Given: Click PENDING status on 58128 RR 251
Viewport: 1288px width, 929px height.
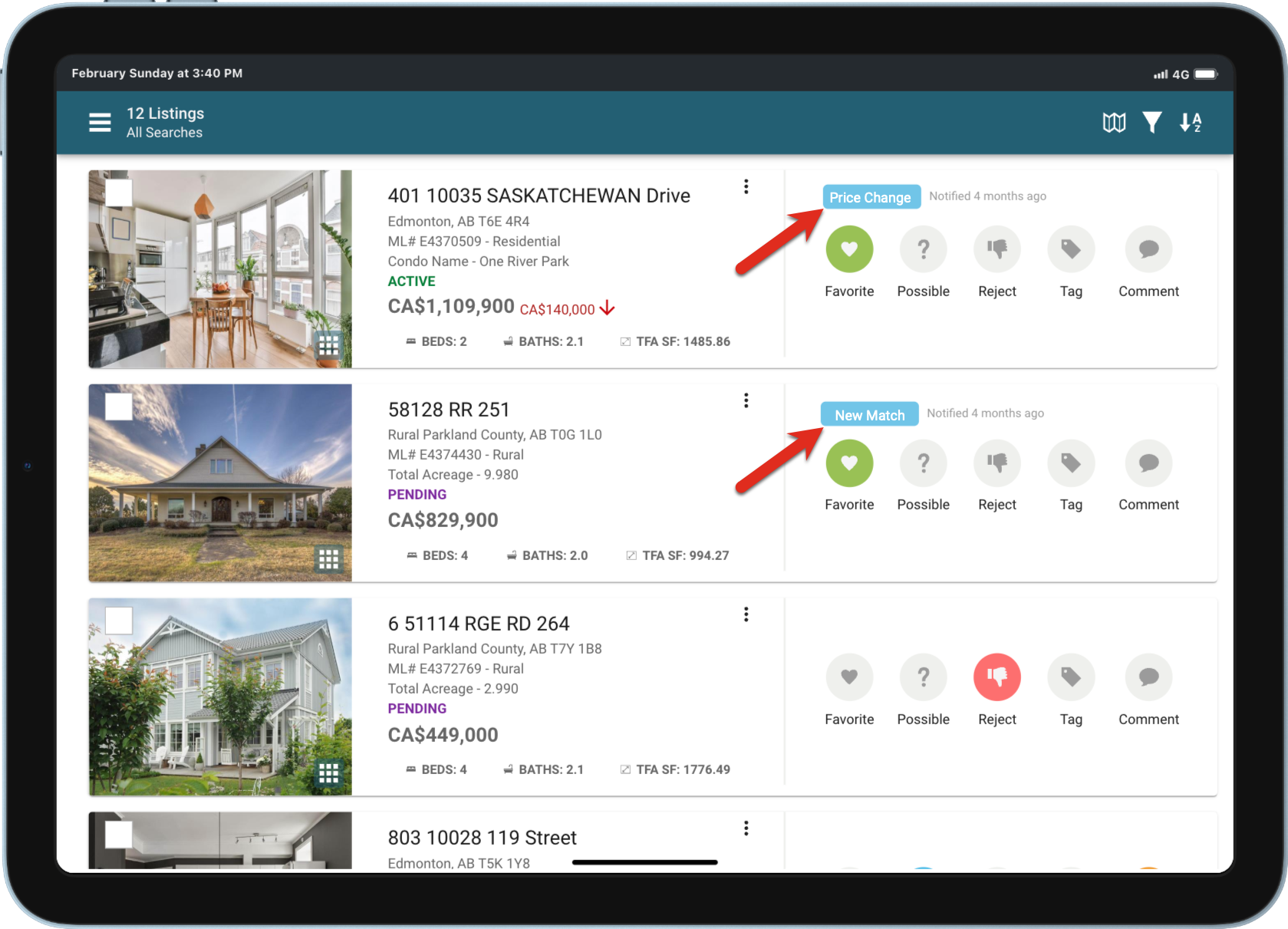Looking at the screenshot, I should point(417,495).
